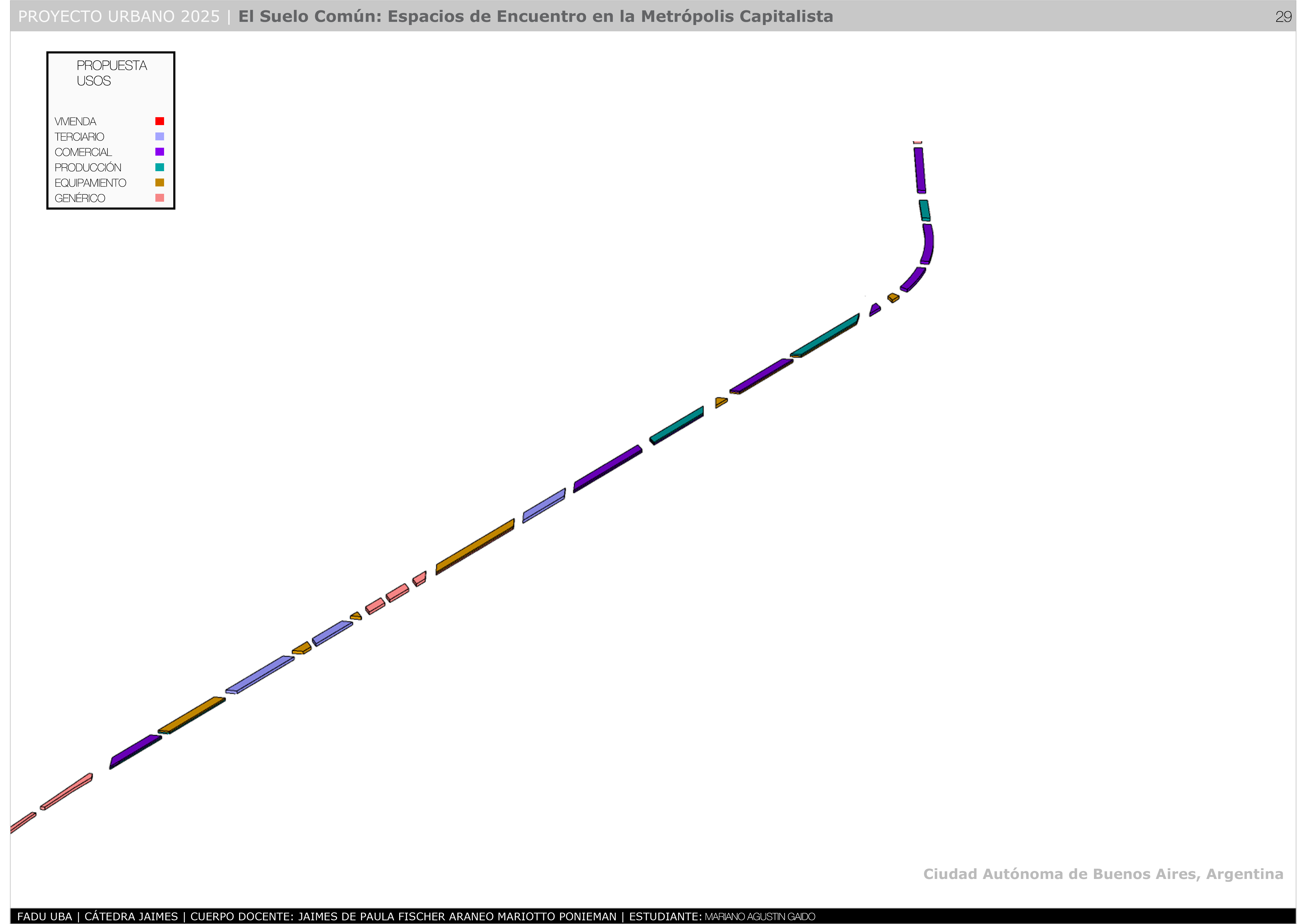Image resolution: width=1307 pixels, height=924 pixels.
Task: Select the lavender TERCIARIO legend swatch
Action: [159, 137]
